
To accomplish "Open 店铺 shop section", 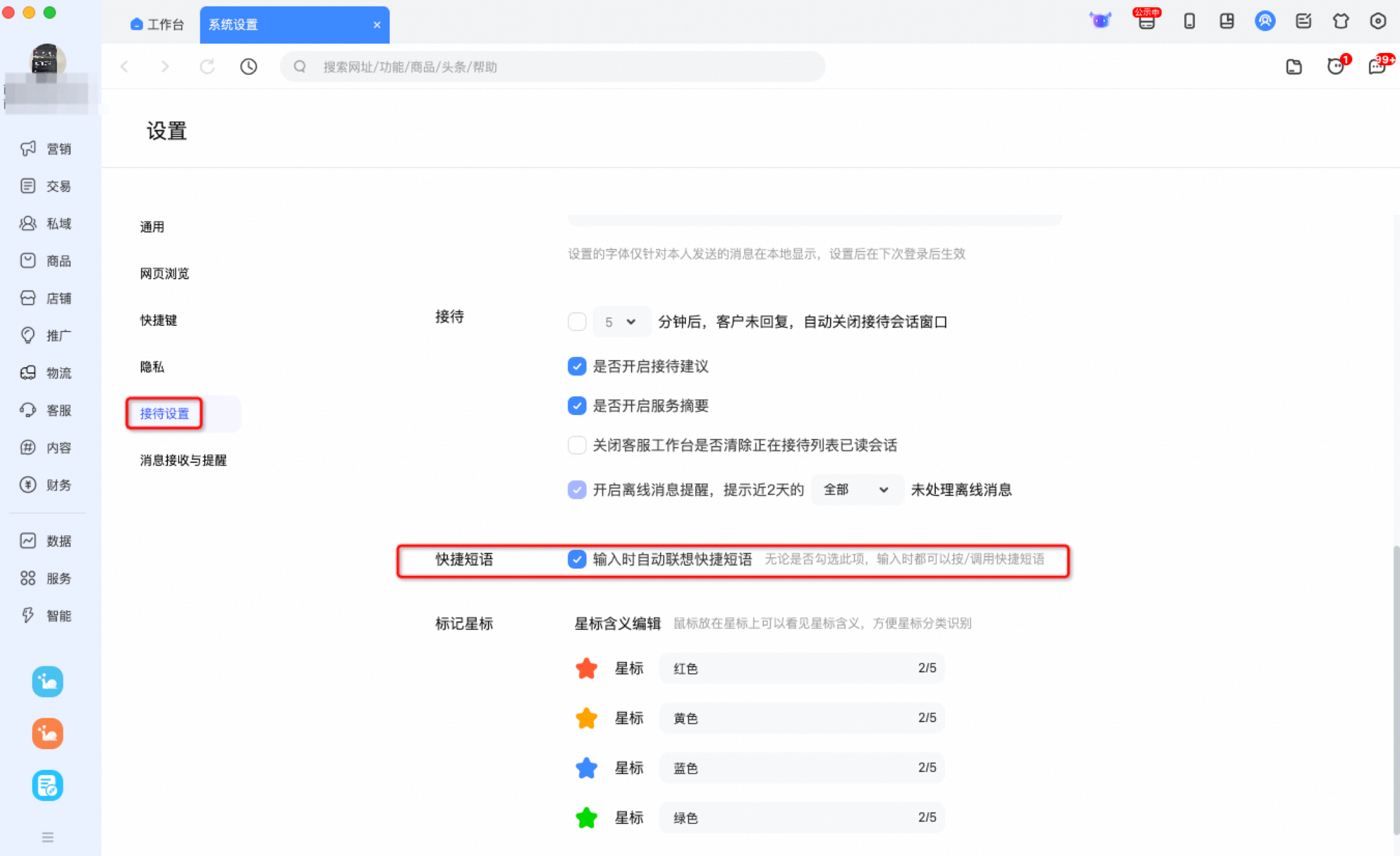I will coord(46,298).
